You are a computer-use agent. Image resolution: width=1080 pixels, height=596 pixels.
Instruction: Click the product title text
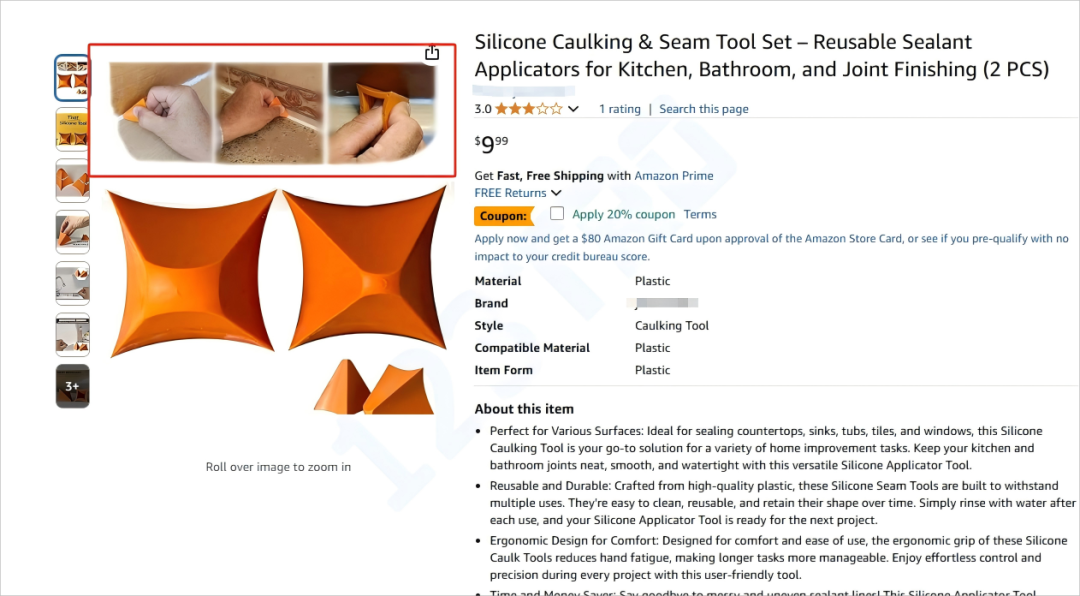(760, 56)
